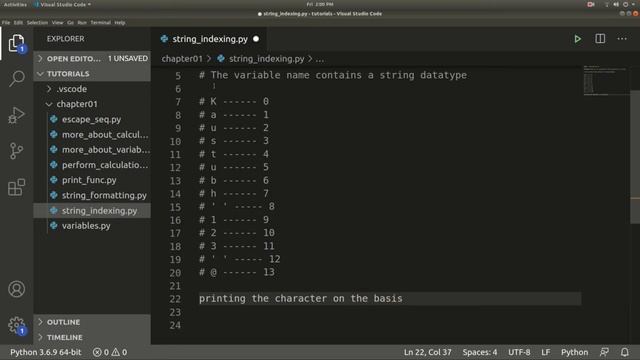Open notifications bell in status bar

coord(624,352)
